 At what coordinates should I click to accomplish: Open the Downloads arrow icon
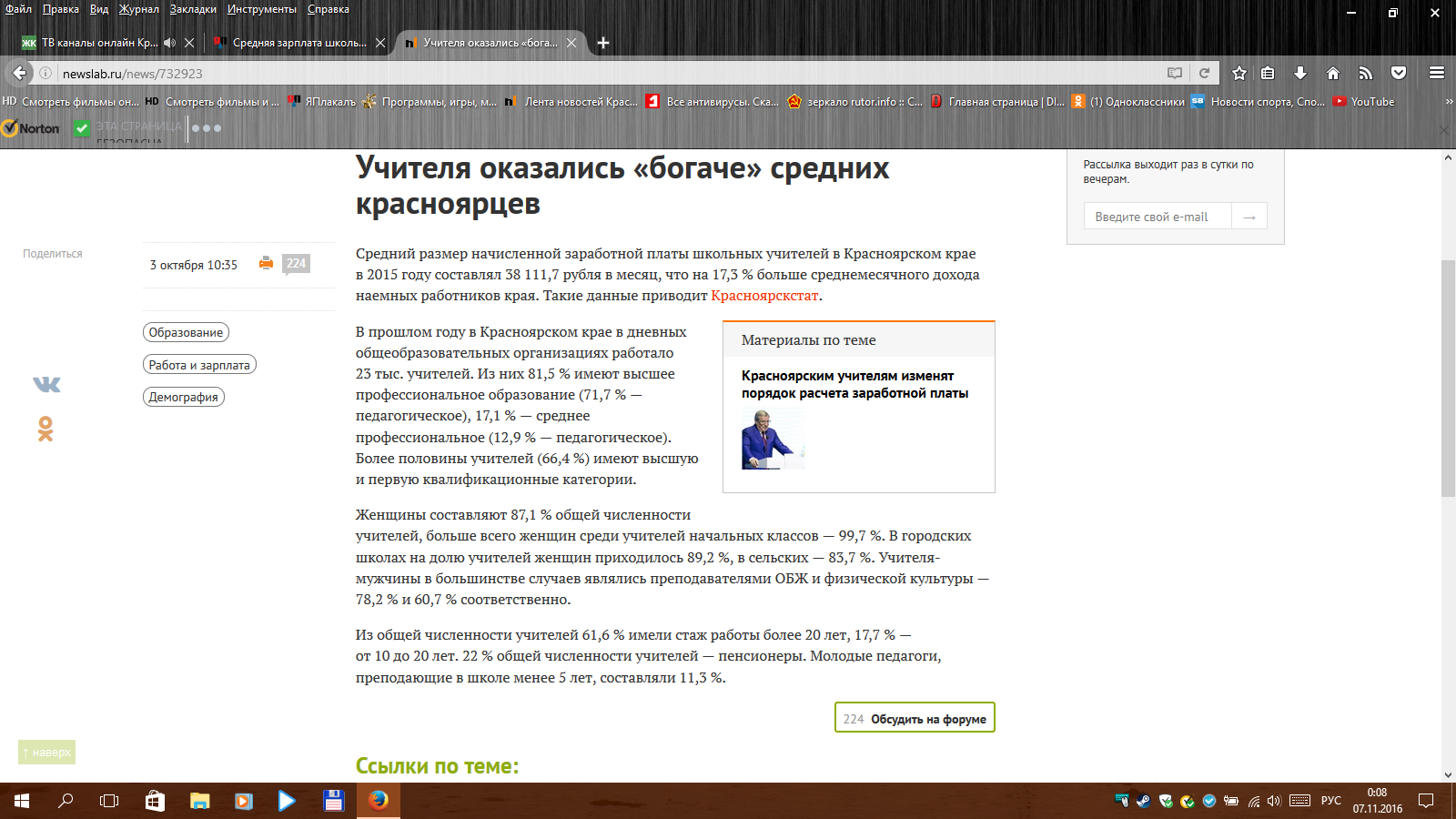1300,73
